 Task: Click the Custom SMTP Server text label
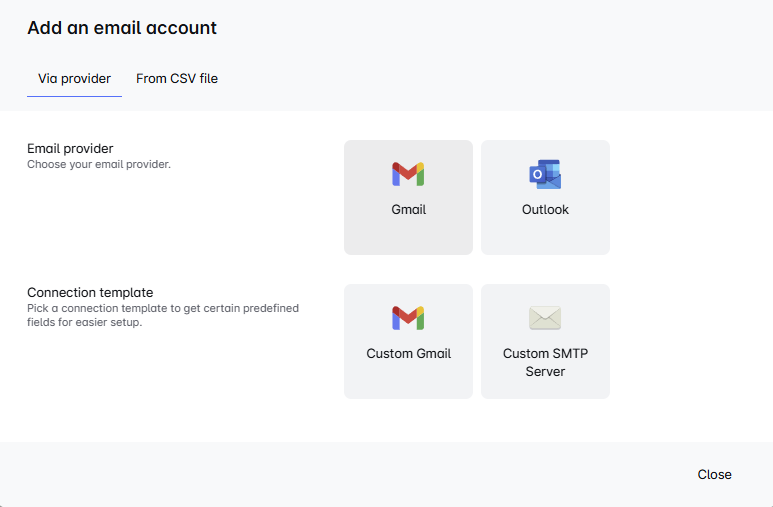pos(545,362)
